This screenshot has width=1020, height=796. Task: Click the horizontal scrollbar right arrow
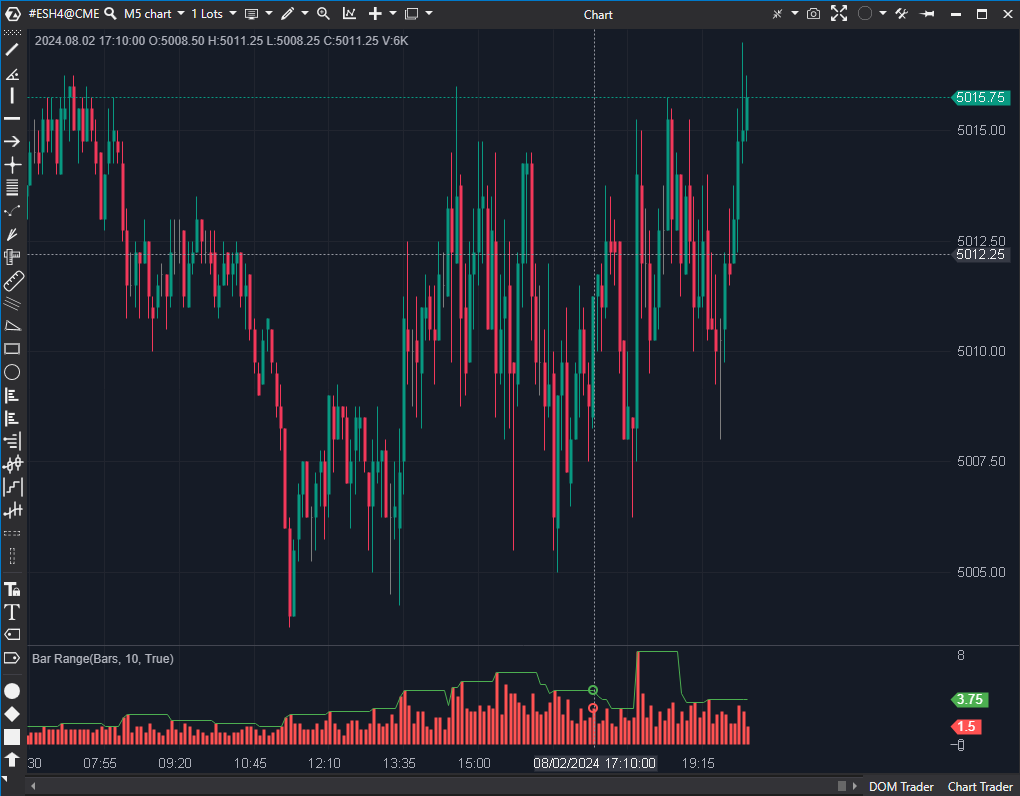point(855,786)
